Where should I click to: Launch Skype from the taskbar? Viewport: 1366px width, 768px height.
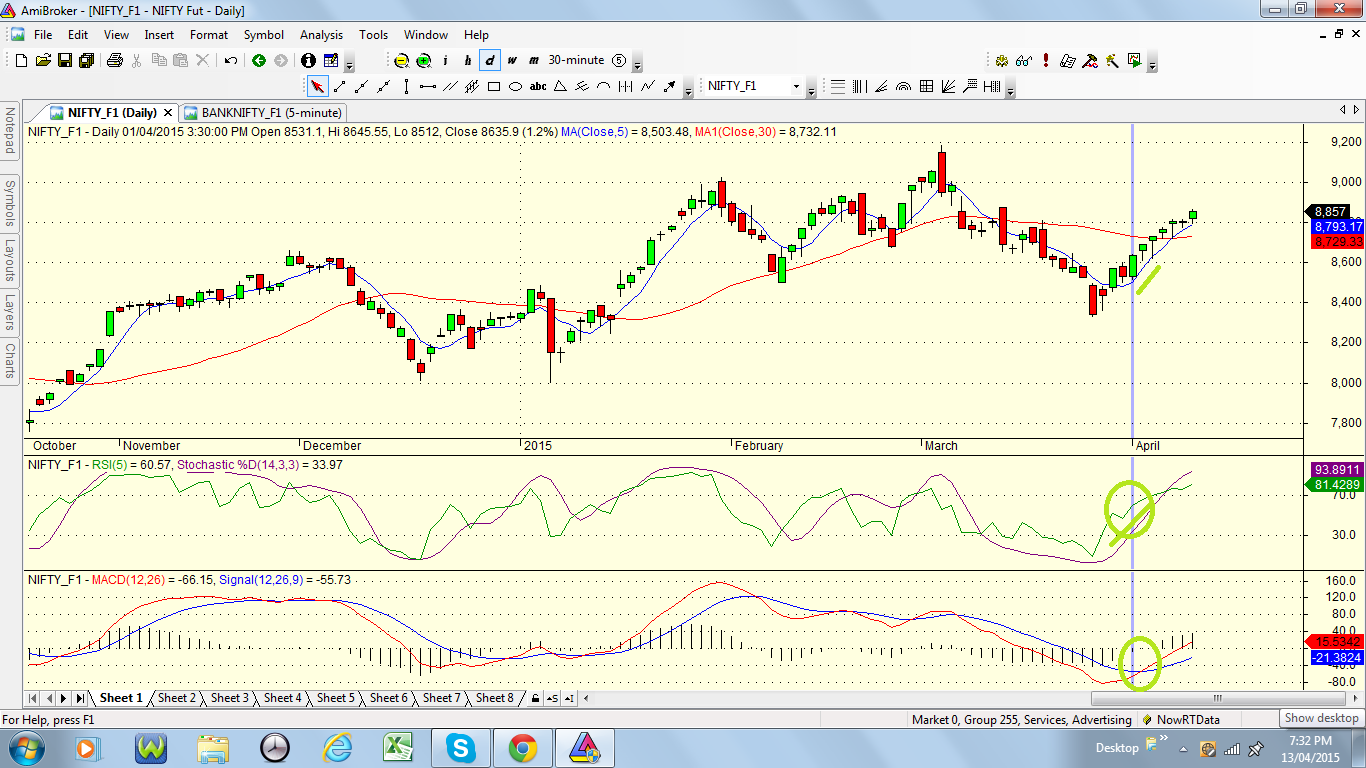[460, 747]
